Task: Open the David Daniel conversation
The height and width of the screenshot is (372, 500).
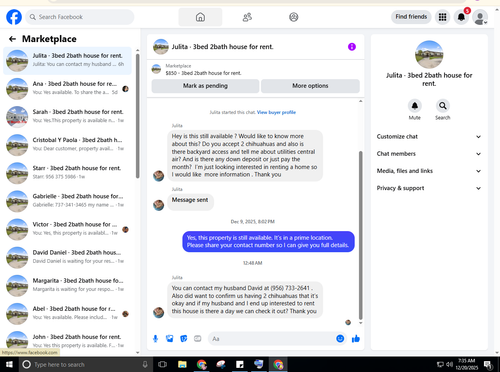Action: (67, 257)
